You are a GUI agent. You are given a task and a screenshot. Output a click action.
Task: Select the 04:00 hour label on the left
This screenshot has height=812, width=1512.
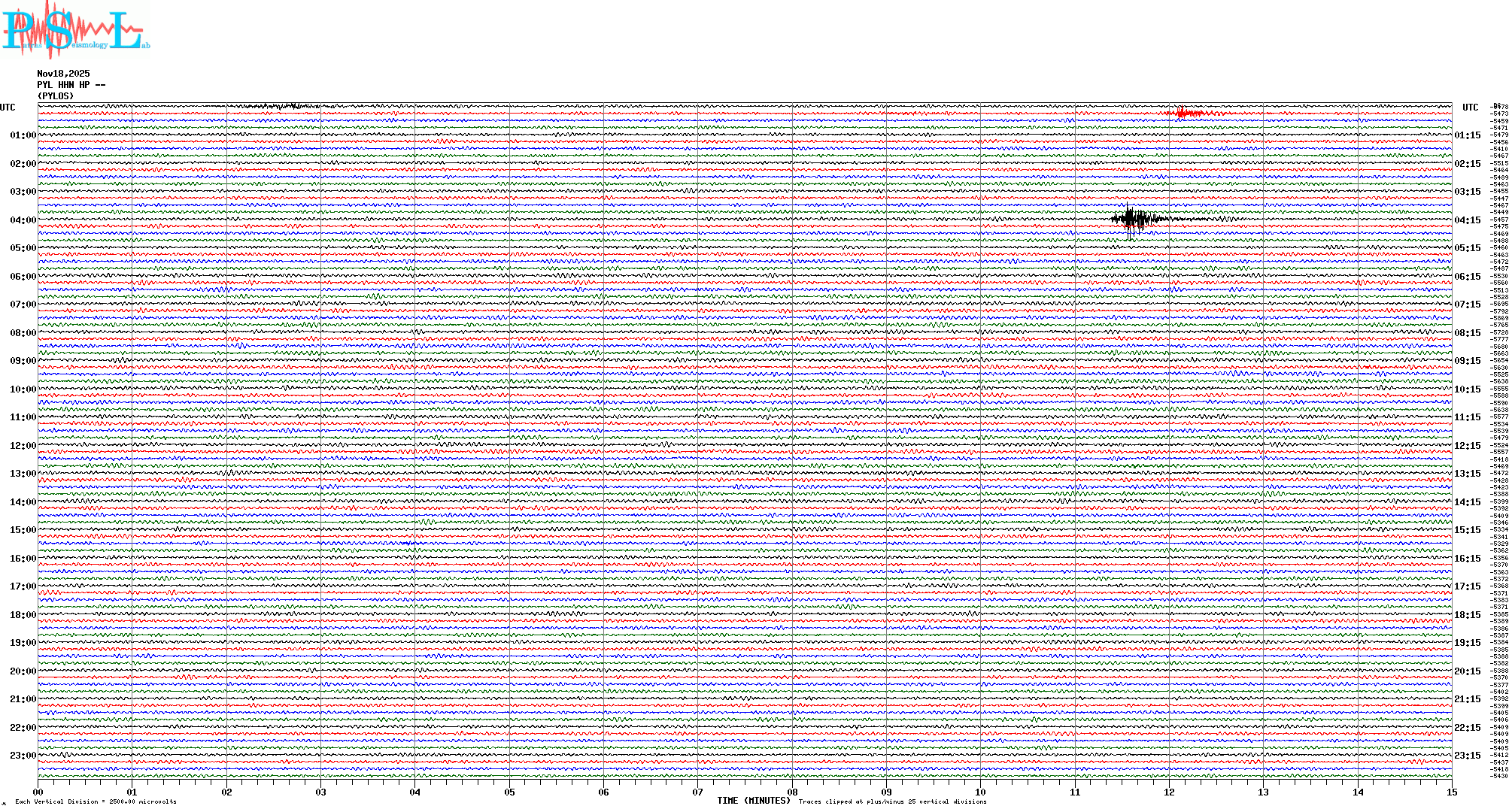[x=23, y=220]
